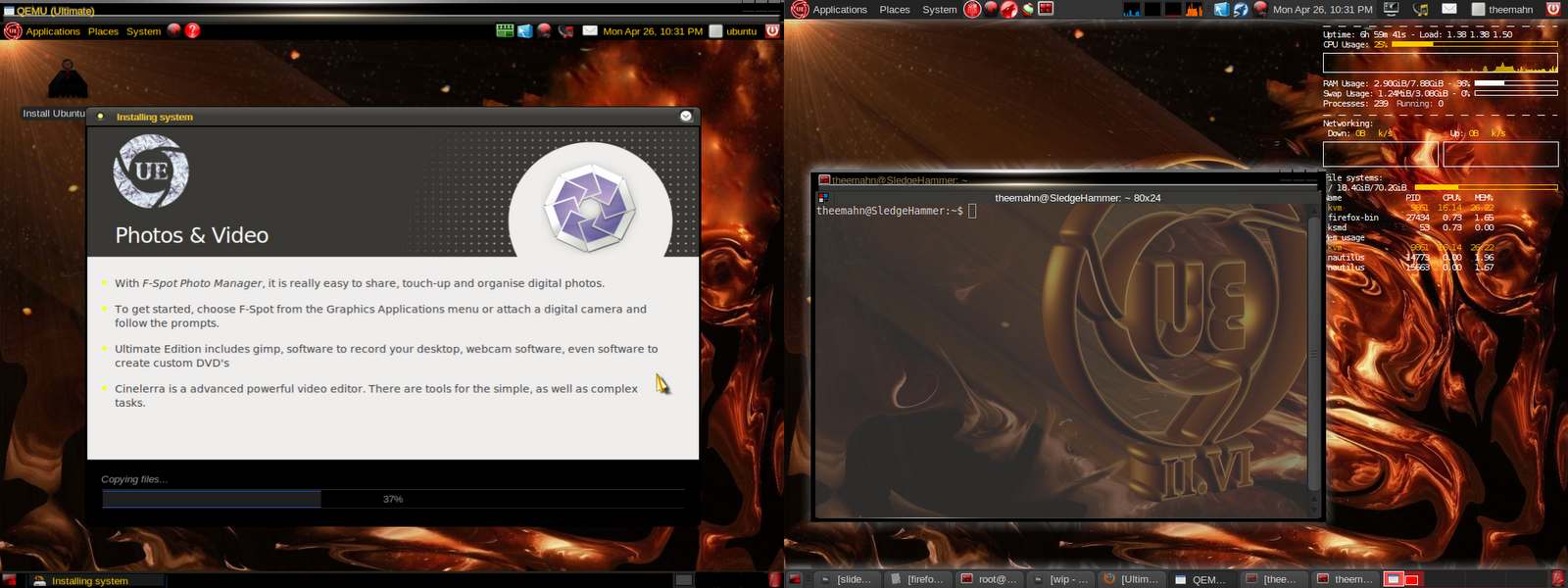
Task: Click the blue CPU graph applet in host panel
Action: 1132,10
